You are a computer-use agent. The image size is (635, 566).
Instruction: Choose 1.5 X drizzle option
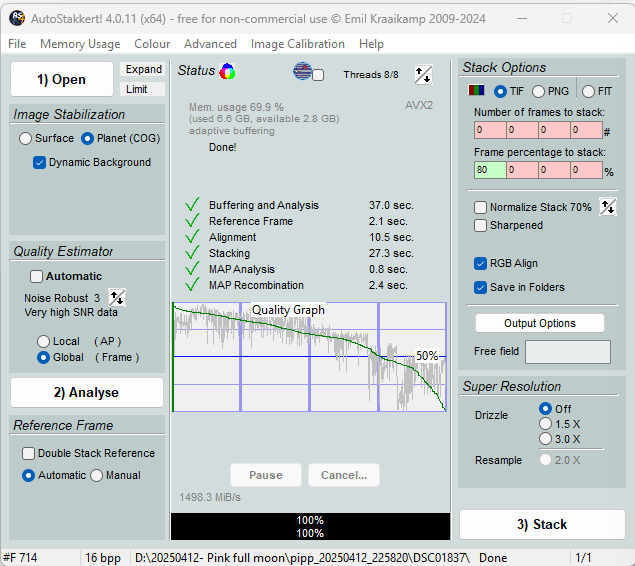click(545, 424)
